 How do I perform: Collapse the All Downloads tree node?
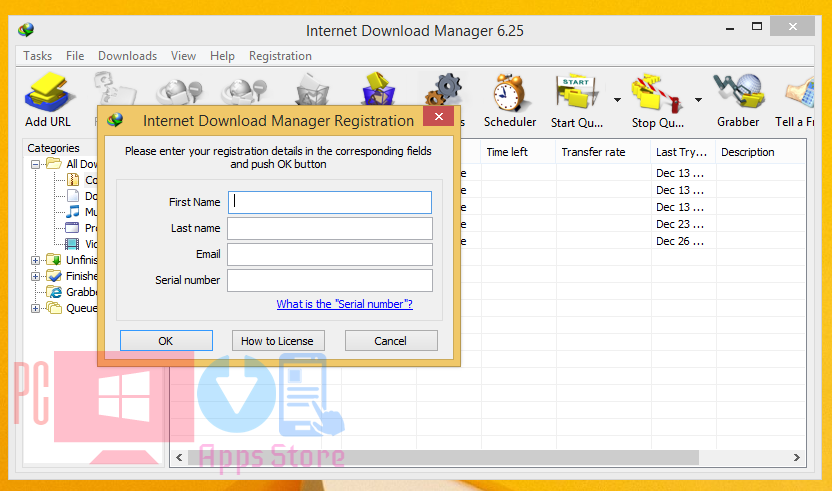[36, 164]
